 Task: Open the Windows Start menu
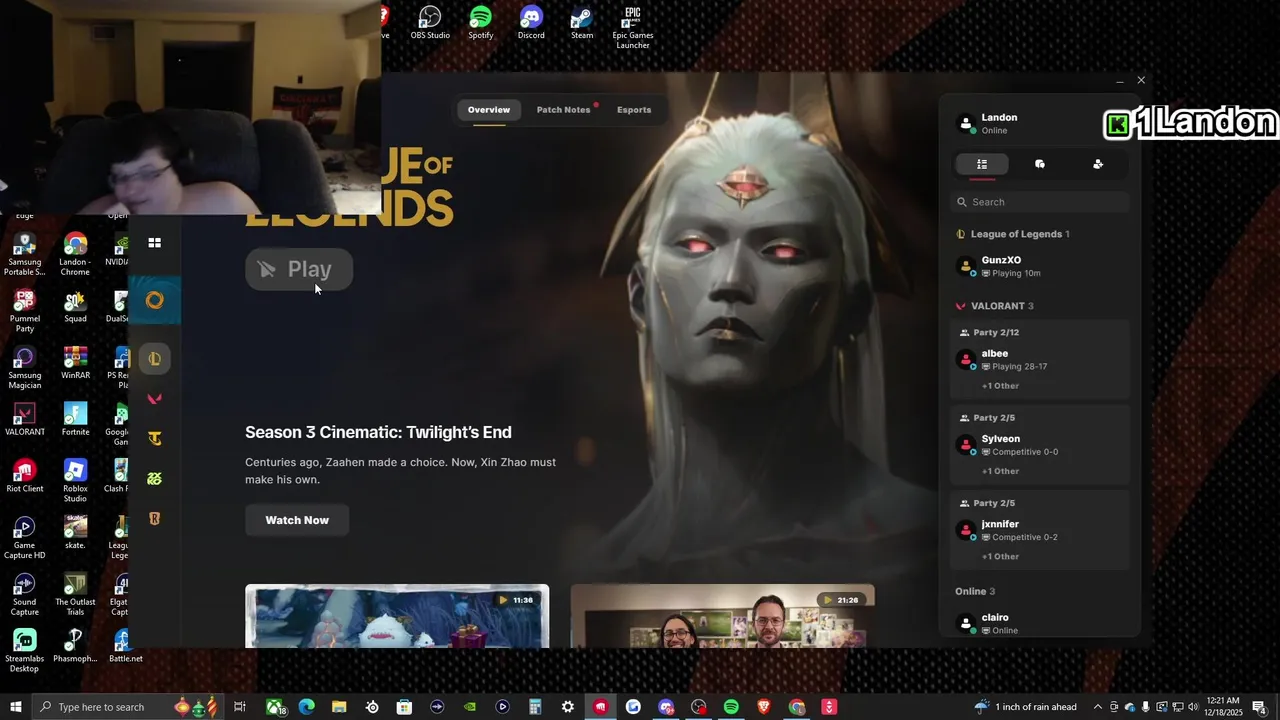(16, 707)
